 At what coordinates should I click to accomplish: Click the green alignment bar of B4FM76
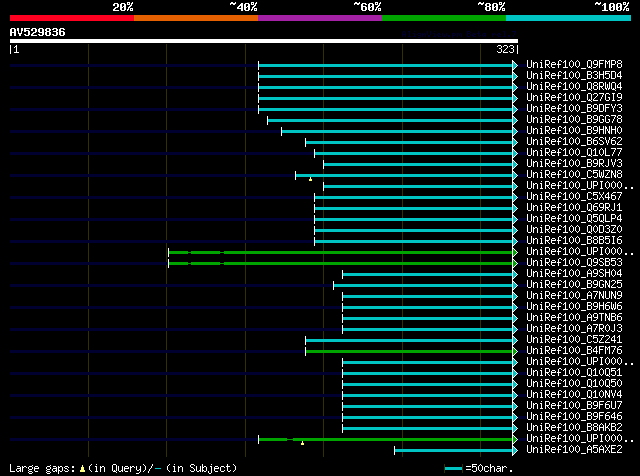coord(409,351)
